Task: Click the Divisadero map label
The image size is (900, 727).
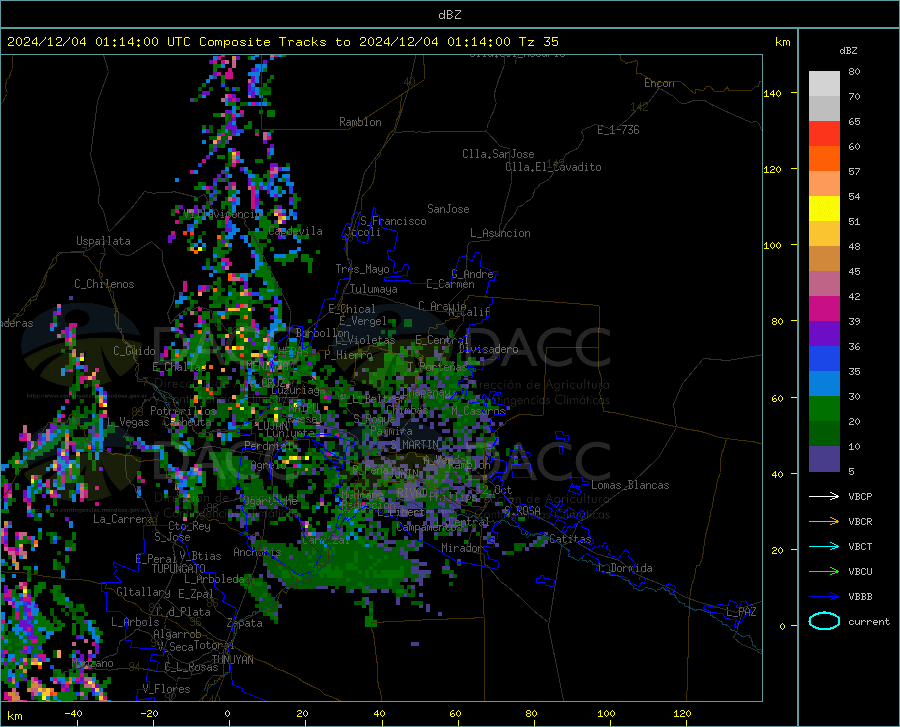Action: (x=488, y=349)
